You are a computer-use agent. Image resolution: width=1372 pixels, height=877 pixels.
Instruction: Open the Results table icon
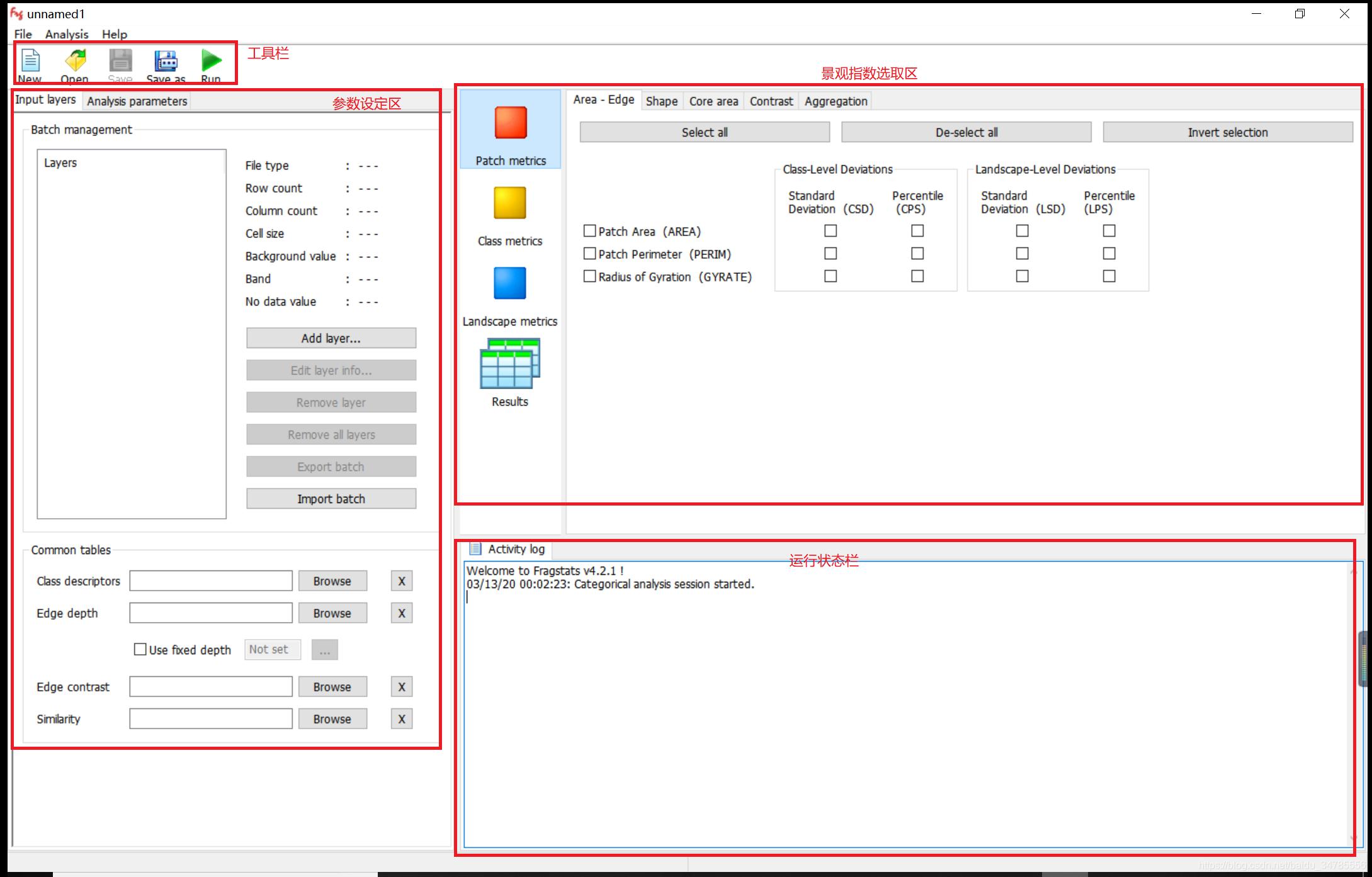pyautogui.click(x=509, y=364)
